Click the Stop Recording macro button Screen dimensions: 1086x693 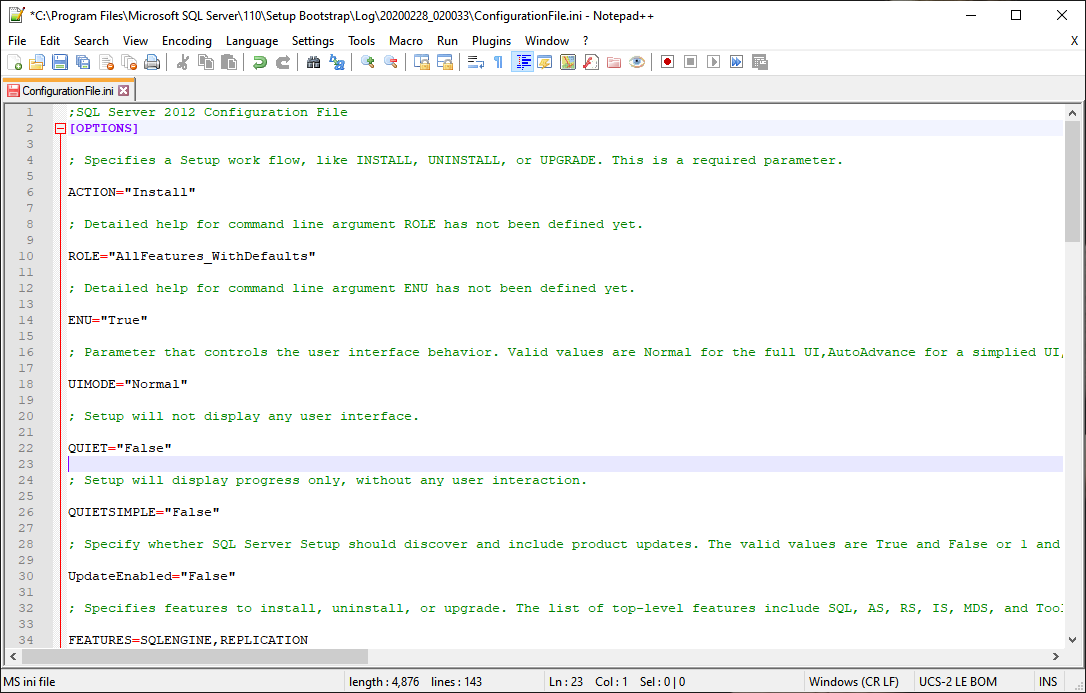tap(691, 62)
